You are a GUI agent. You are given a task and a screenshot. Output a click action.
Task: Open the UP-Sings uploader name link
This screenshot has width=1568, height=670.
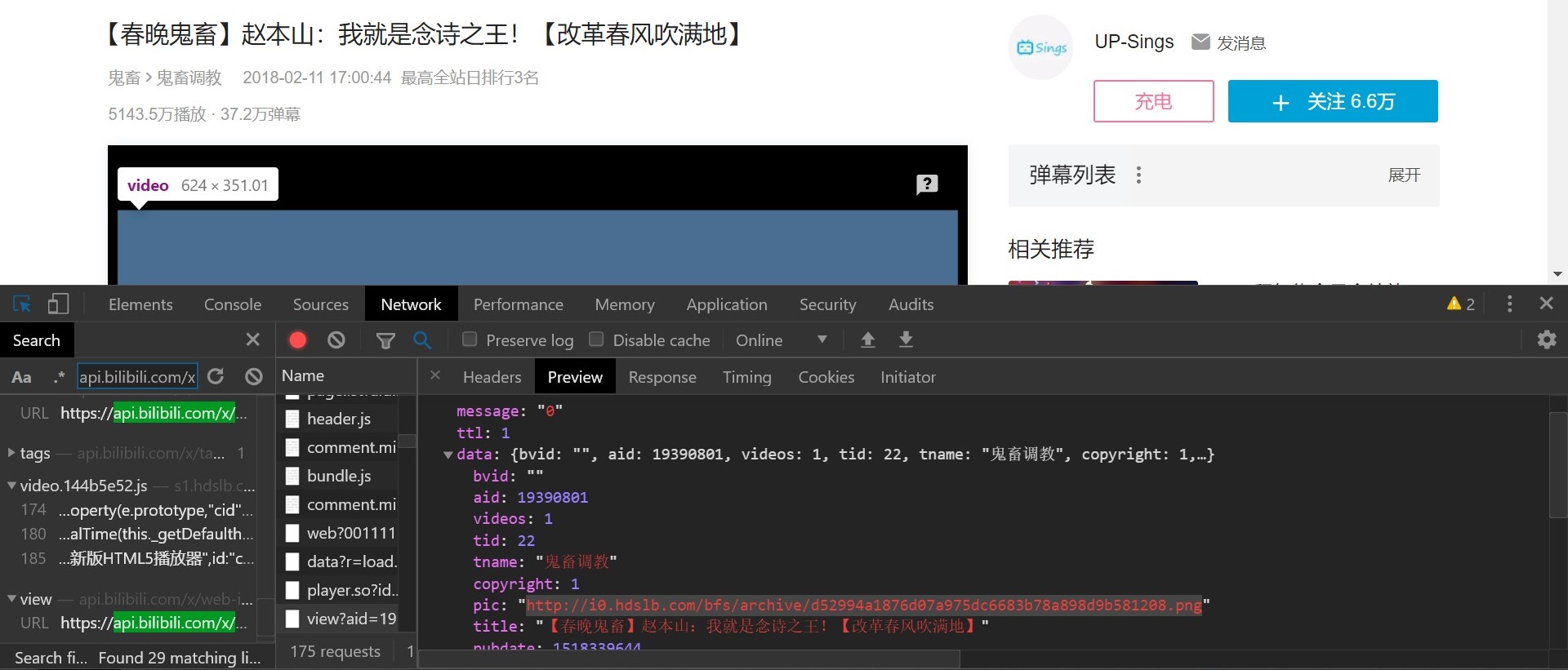1134,42
